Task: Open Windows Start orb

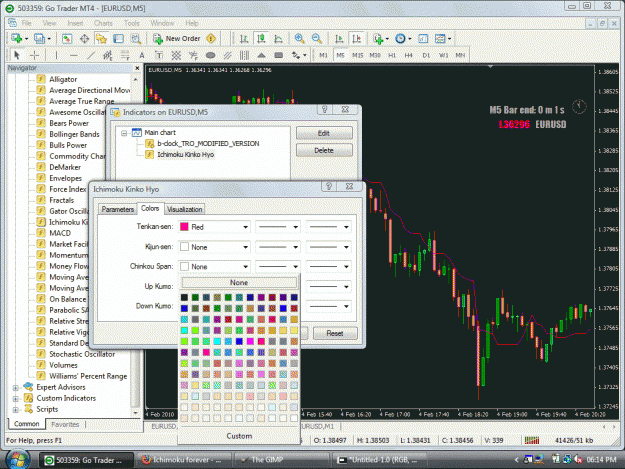Action: pyautogui.click(x=18, y=459)
